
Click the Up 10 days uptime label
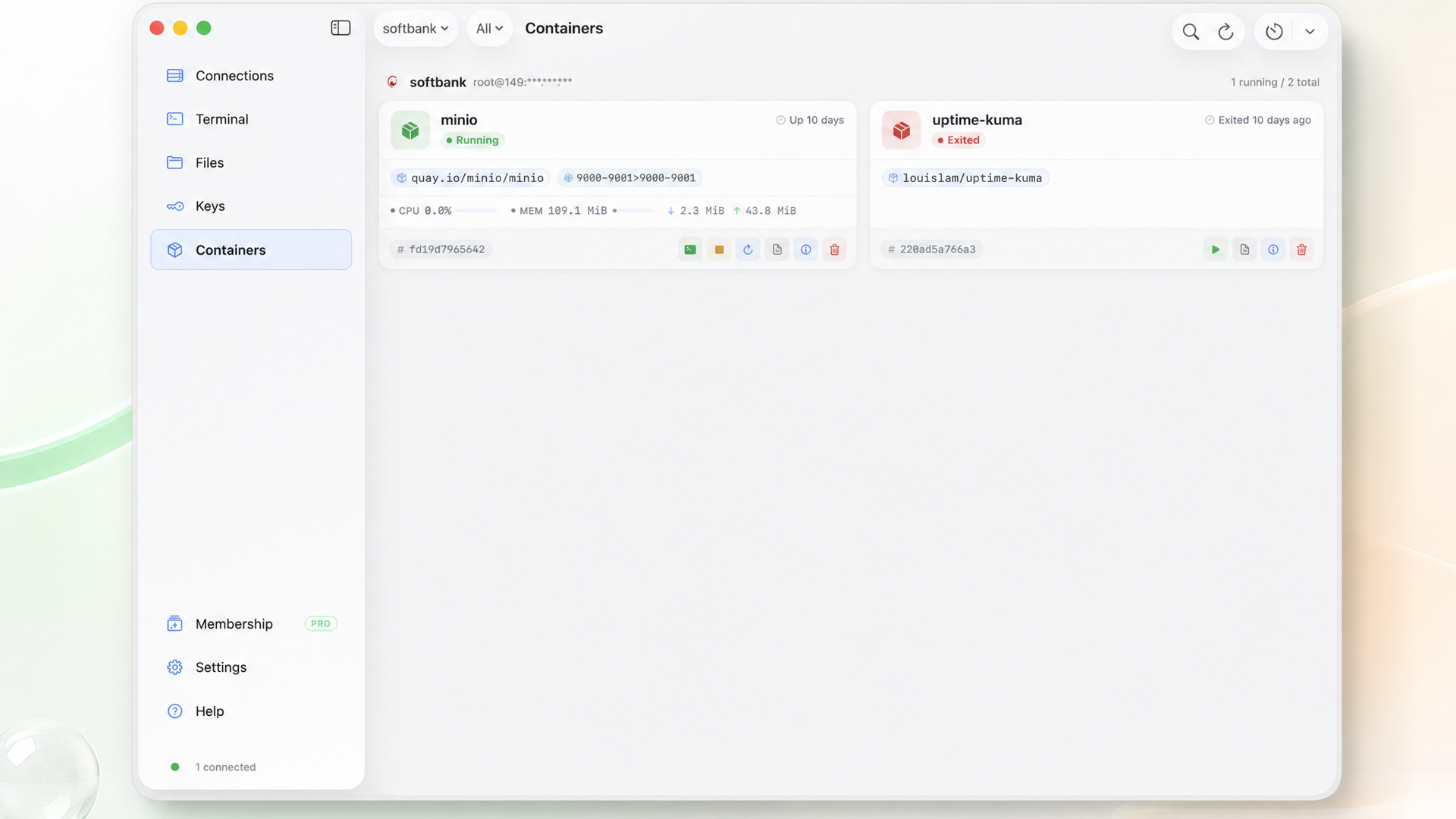pyautogui.click(x=810, y=120)
